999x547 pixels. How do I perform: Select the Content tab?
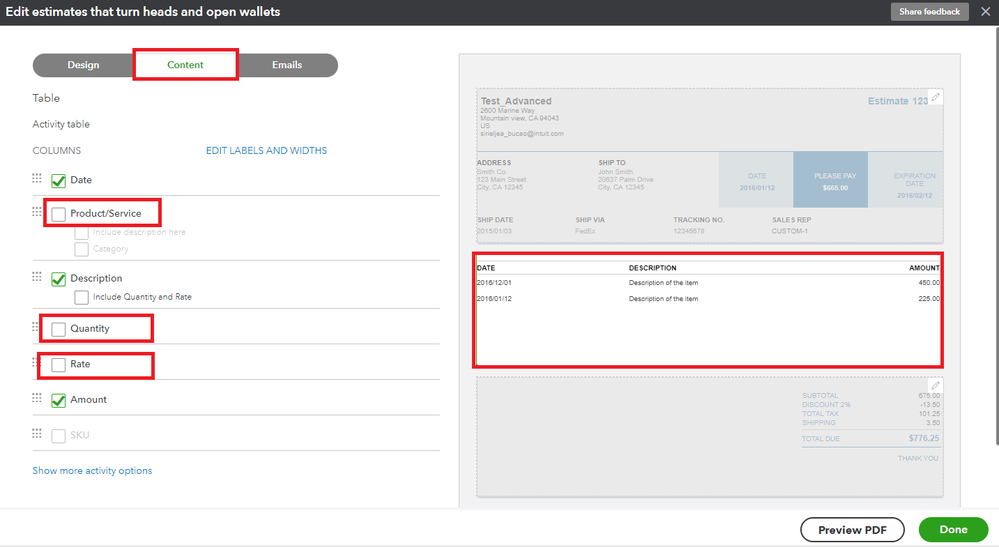coord(185,65)
